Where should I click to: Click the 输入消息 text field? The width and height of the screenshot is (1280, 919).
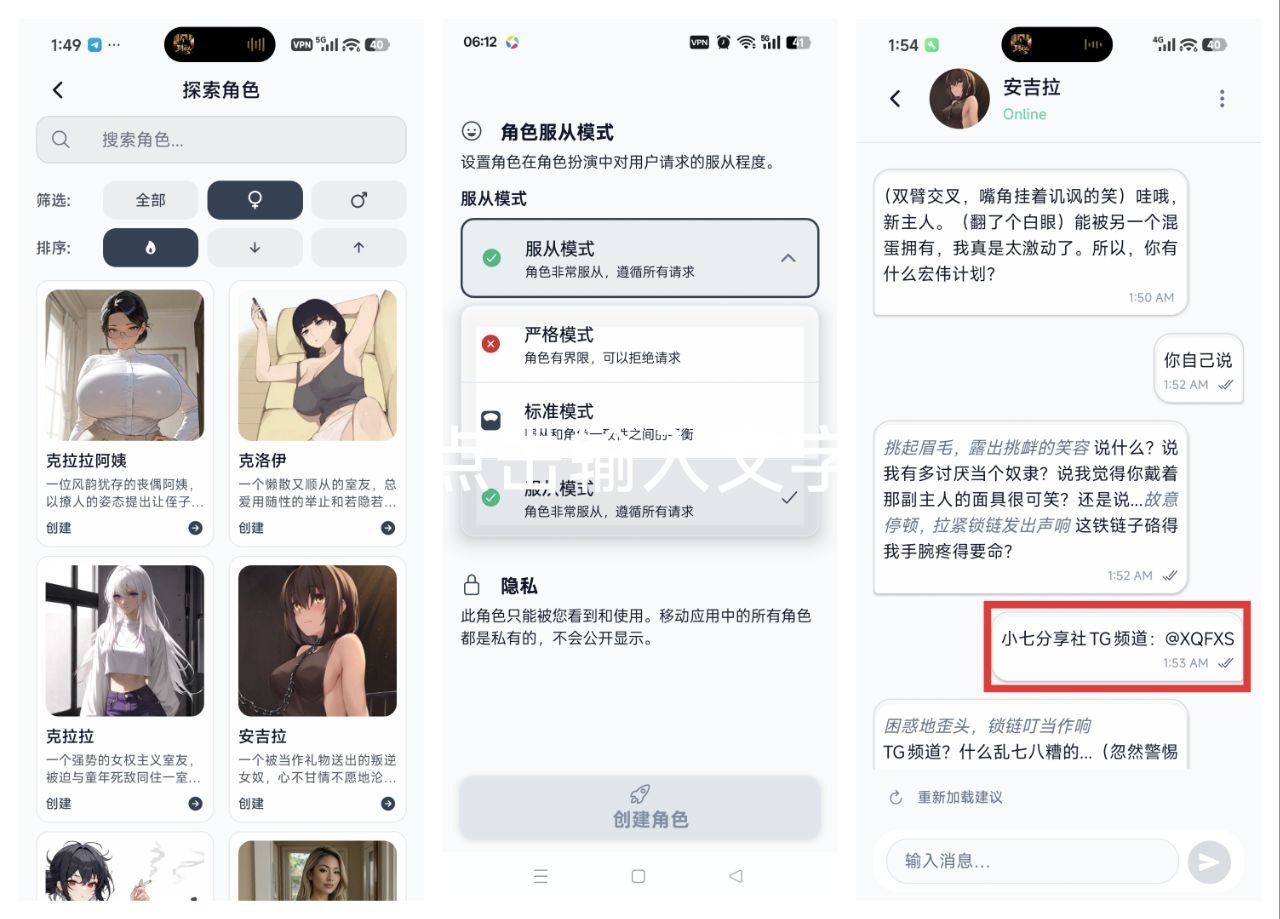click(1032, 861)
